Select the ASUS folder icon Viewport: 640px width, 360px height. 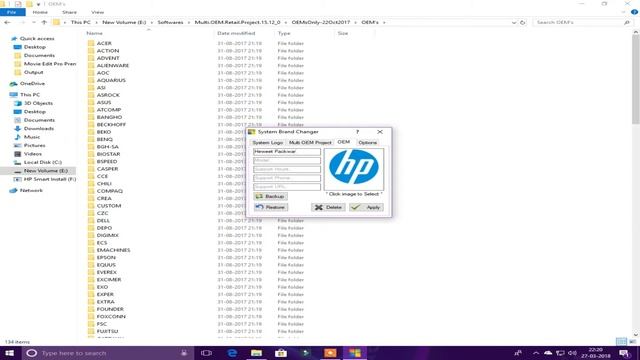91,102
